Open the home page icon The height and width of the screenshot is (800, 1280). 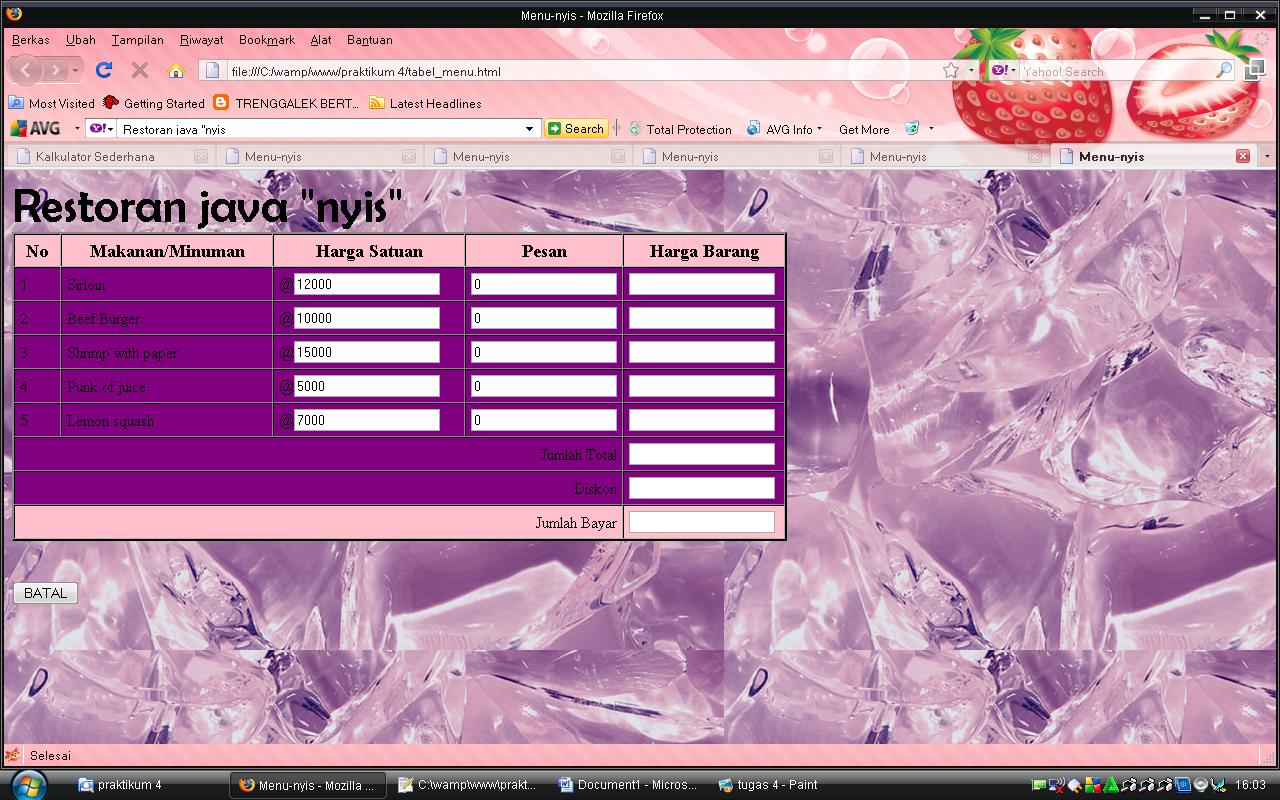[176, 70]
